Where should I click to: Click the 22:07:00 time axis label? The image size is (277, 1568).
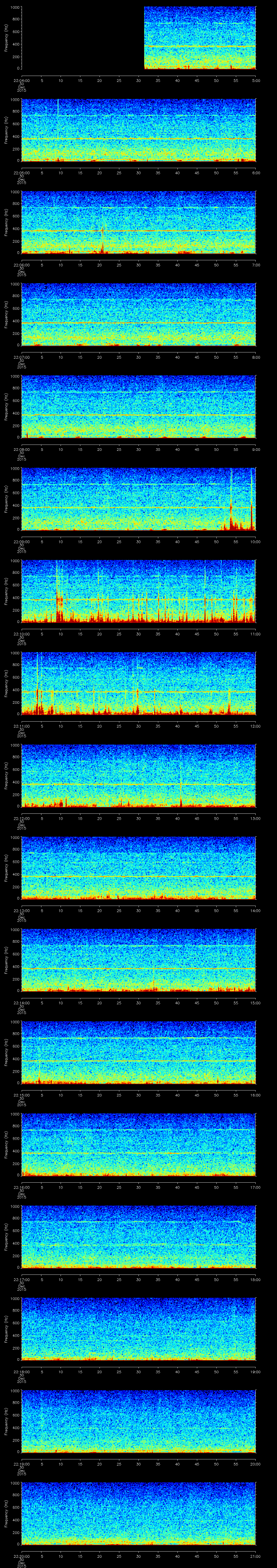21,357
